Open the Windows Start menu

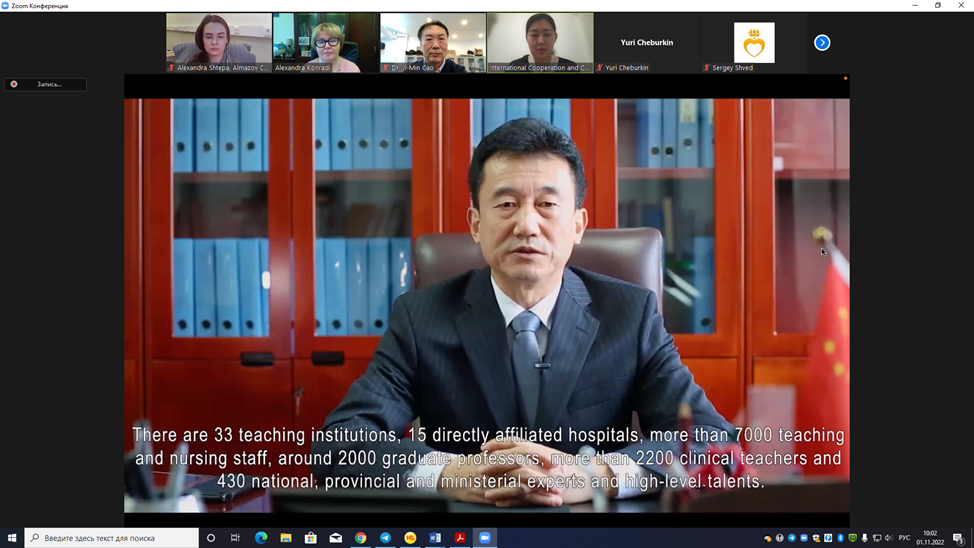point(12,538)
